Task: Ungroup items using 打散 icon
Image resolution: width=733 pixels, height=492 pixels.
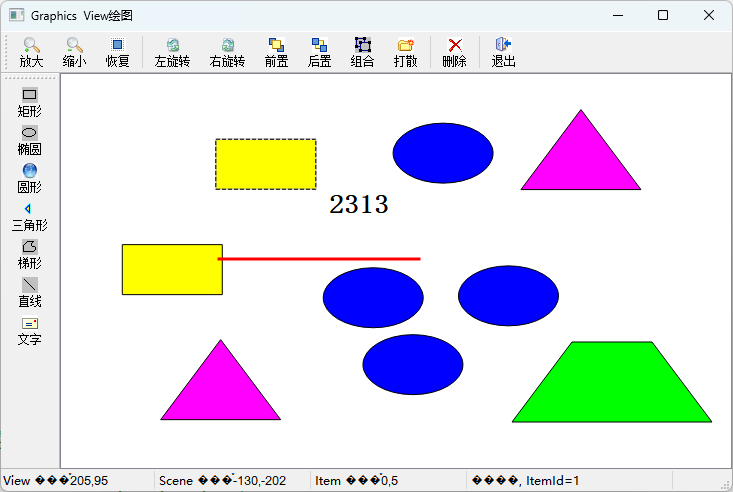Action: click(x=405, y=52)
